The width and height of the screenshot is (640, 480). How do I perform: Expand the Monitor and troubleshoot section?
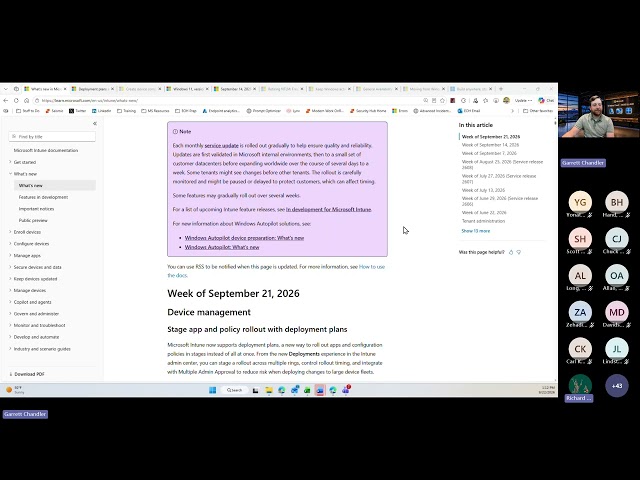[37, 325]
